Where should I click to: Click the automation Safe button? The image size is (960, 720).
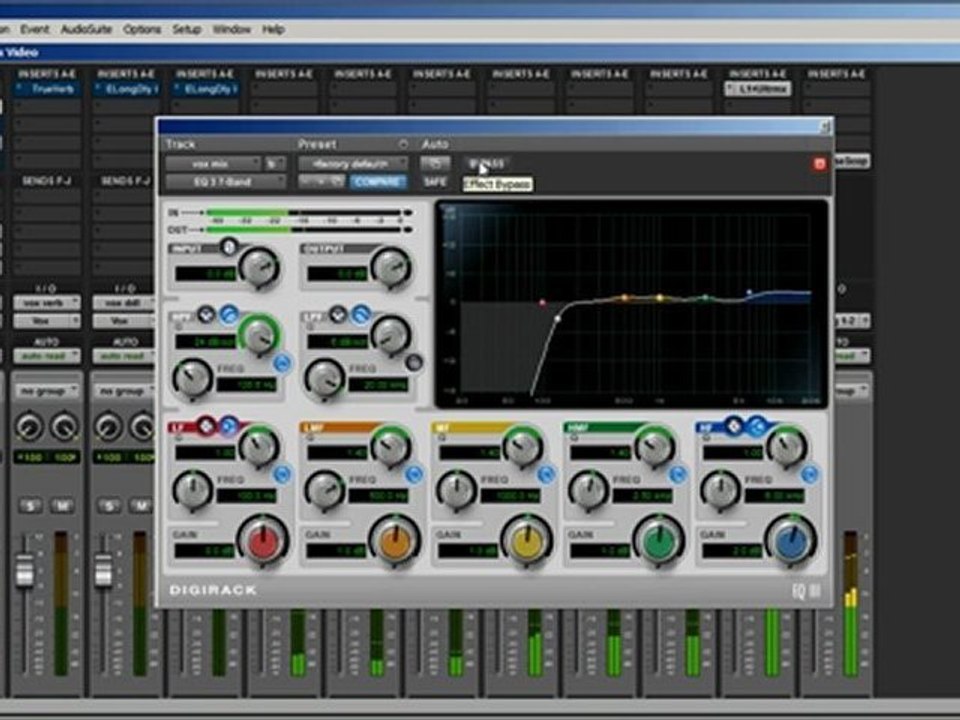[435, 182]
